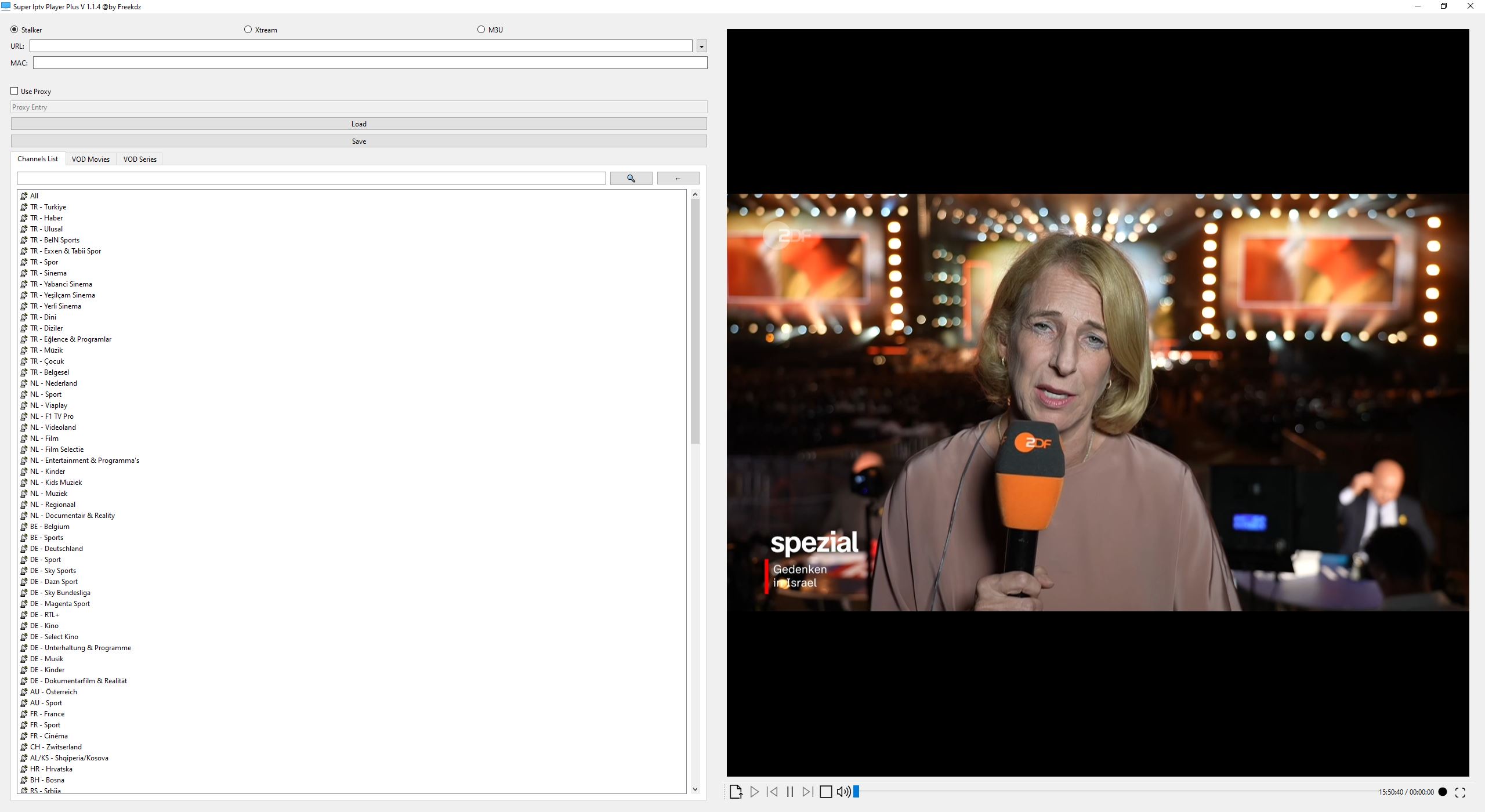Click the Proxy Entry field
Screen dimensions: 1485x812
[x=359, y=107]
